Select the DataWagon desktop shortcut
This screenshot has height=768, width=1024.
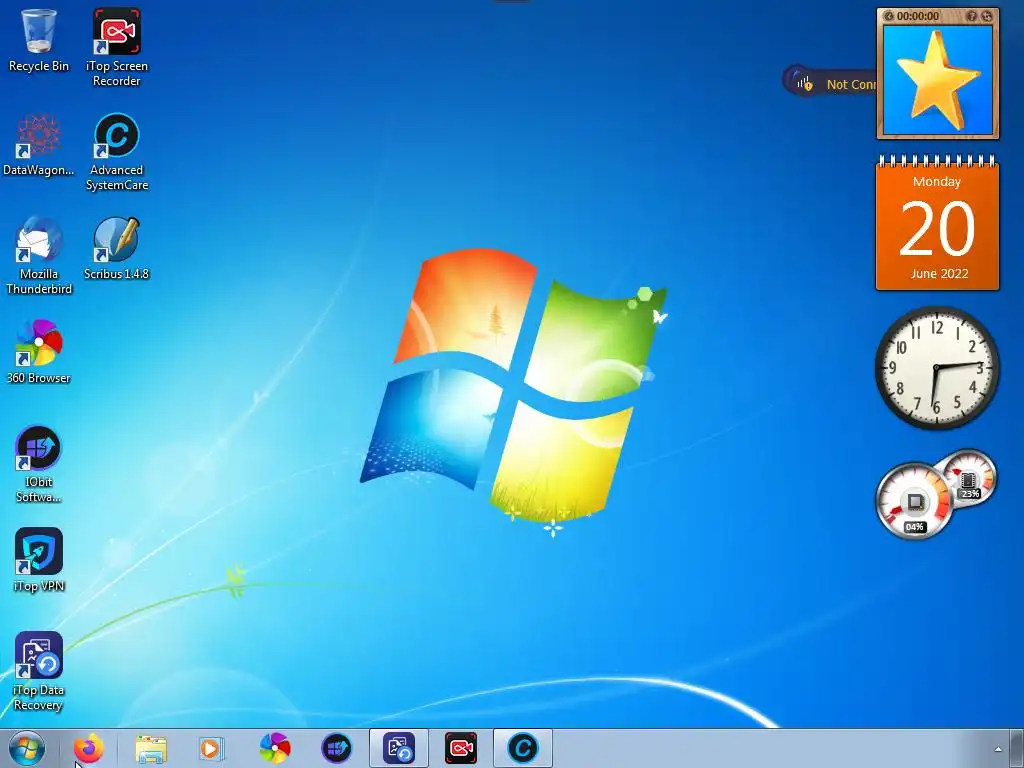click(39, 145)
